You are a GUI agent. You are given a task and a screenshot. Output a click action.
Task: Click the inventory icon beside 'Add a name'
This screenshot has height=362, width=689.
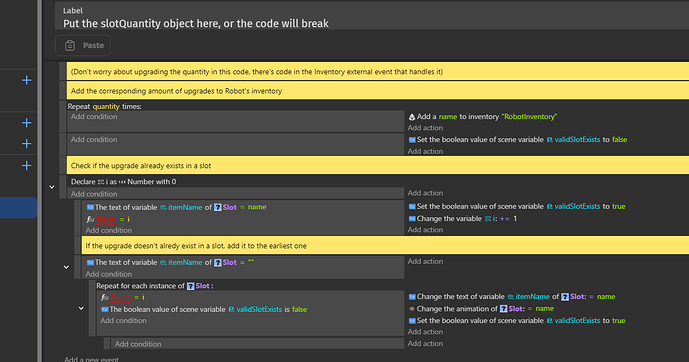412,117
